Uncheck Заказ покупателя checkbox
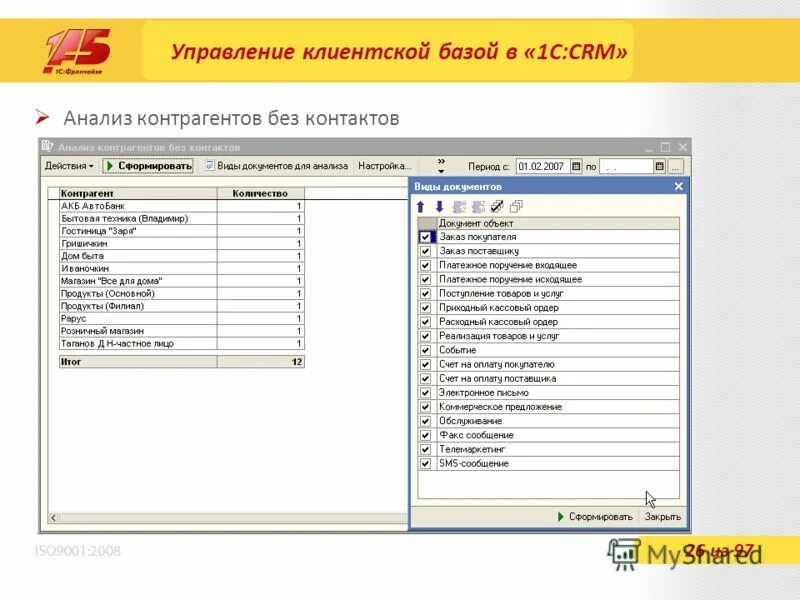This screenshot has width=800, height=600. point(425,237)
